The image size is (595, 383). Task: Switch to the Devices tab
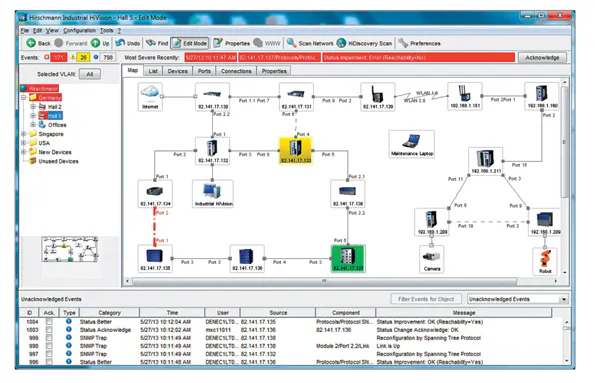click(x=178, y=71)
